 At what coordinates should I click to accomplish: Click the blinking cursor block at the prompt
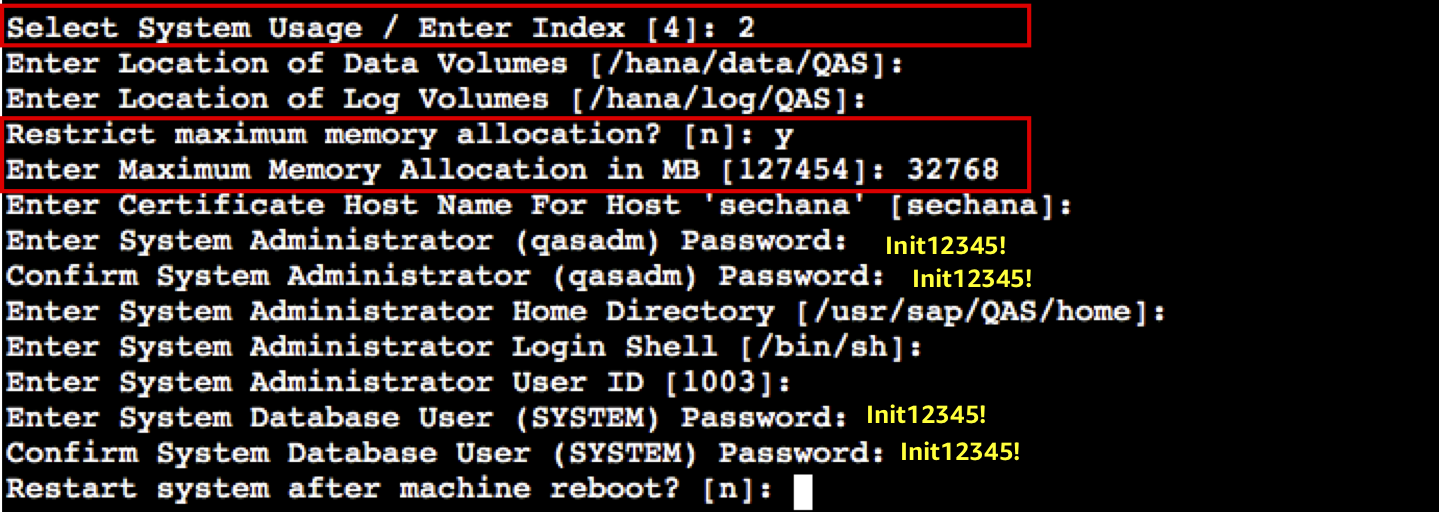coord(801,492)
